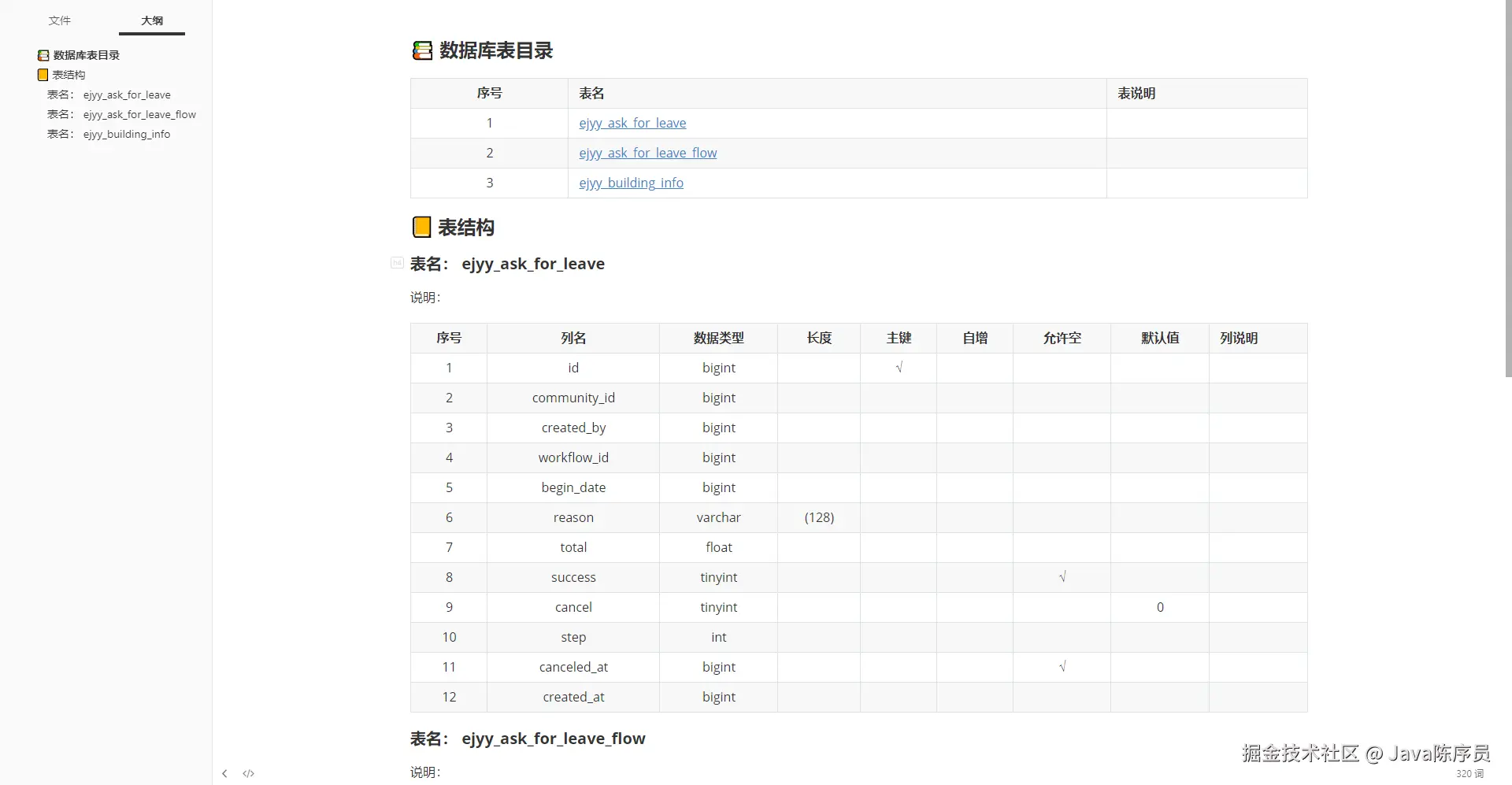Toggle source code mode icon
Viewport: 1512px width, 785px height.
tap(249, 773)
